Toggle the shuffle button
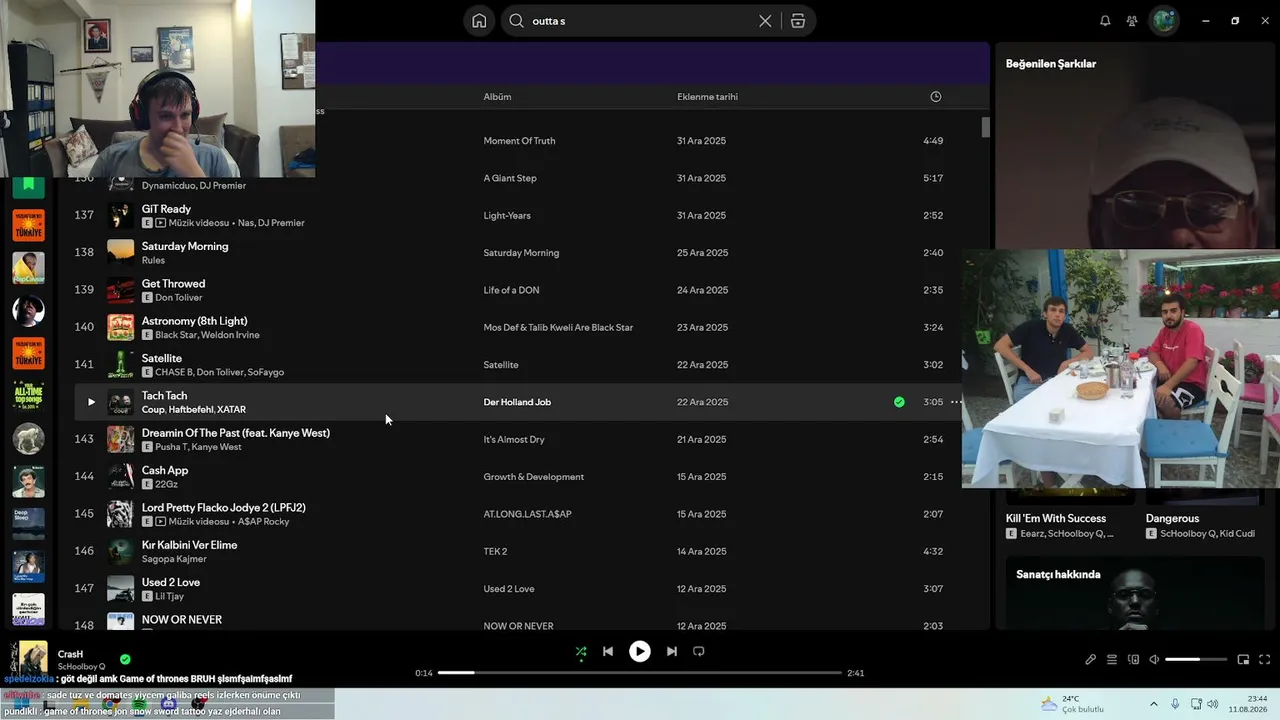The height and width of the screenshot is (720, 1280). 581,651
